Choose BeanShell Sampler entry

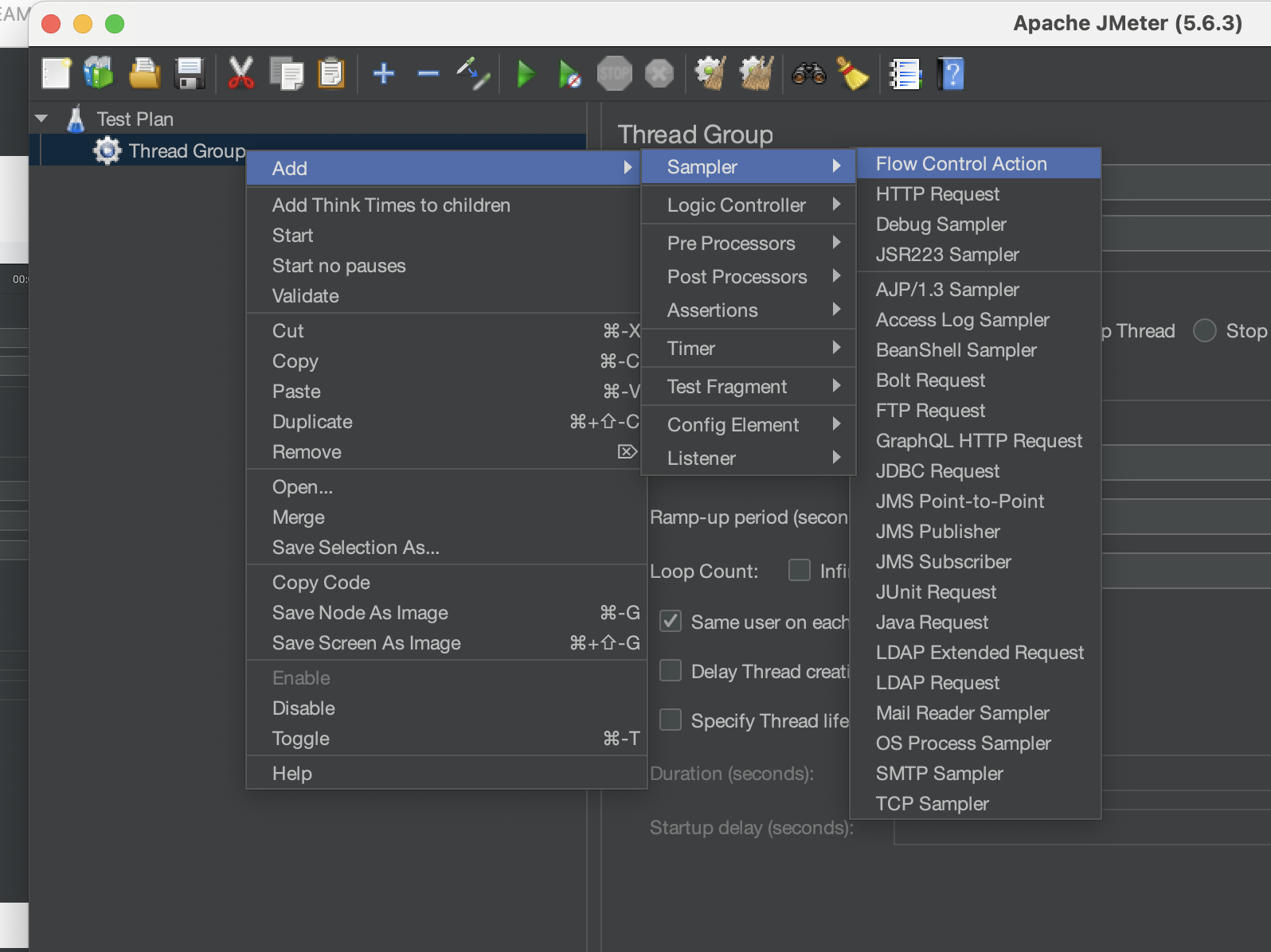coord(976,350)
